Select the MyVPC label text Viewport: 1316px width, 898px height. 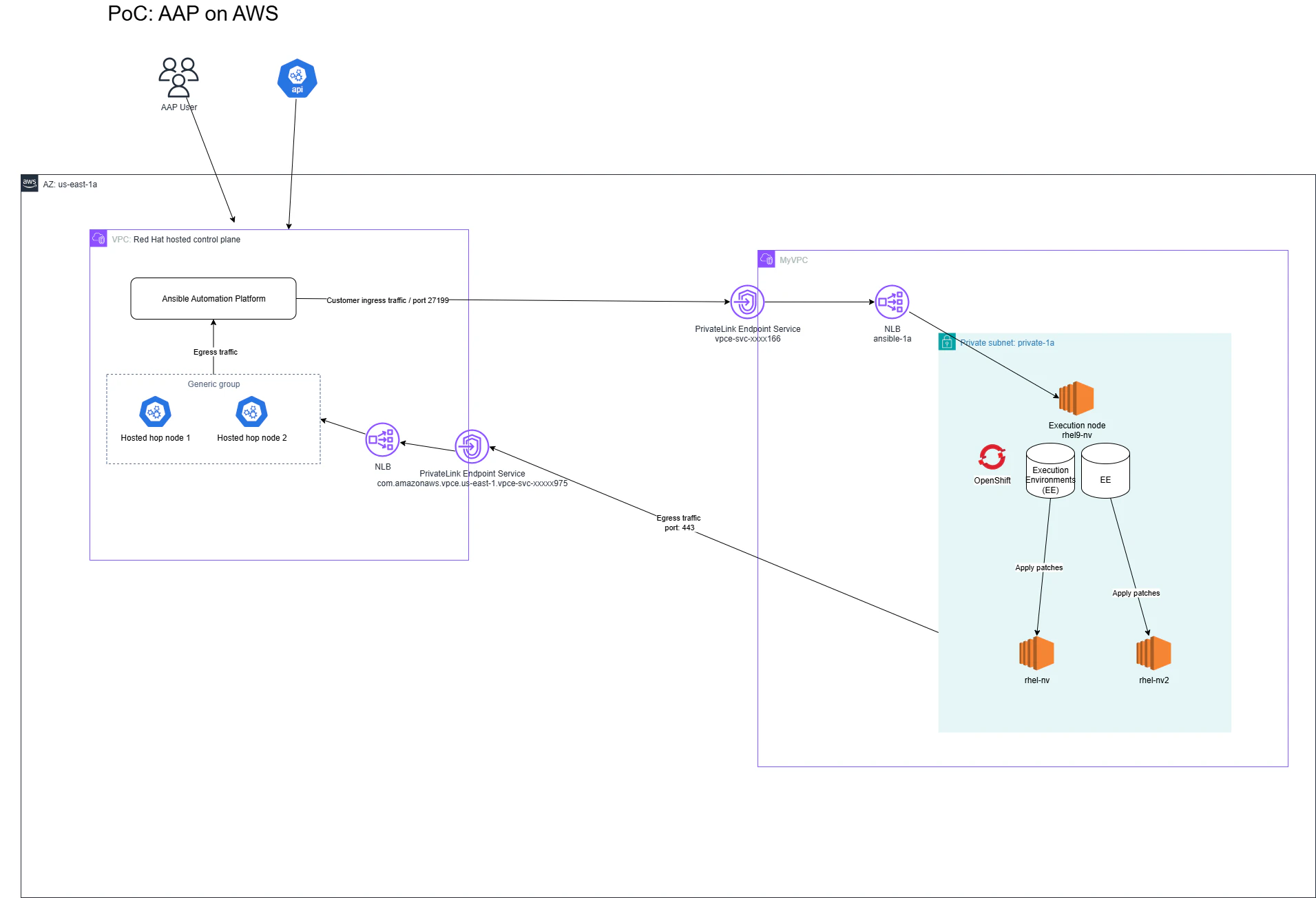point(794,260)
